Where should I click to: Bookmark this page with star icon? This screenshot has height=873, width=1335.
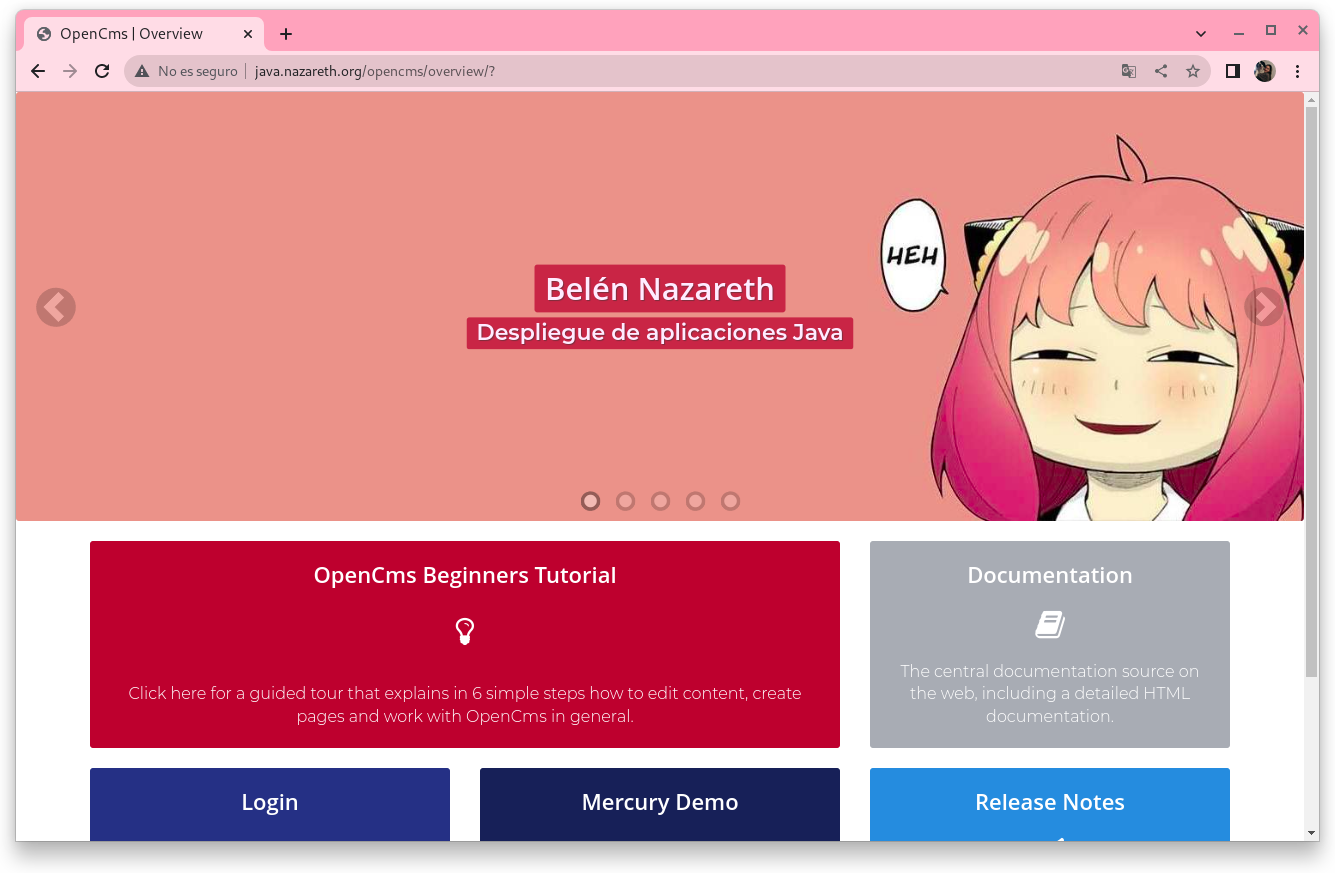coord(1193,71)
